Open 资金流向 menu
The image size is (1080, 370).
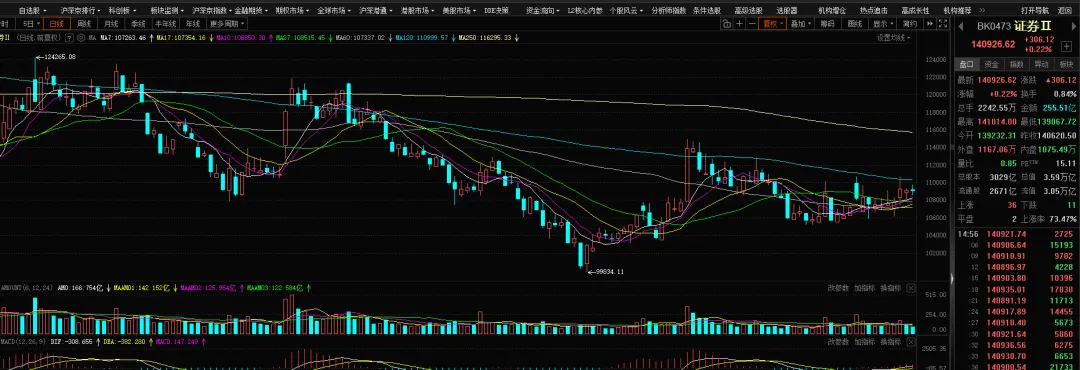542,11
